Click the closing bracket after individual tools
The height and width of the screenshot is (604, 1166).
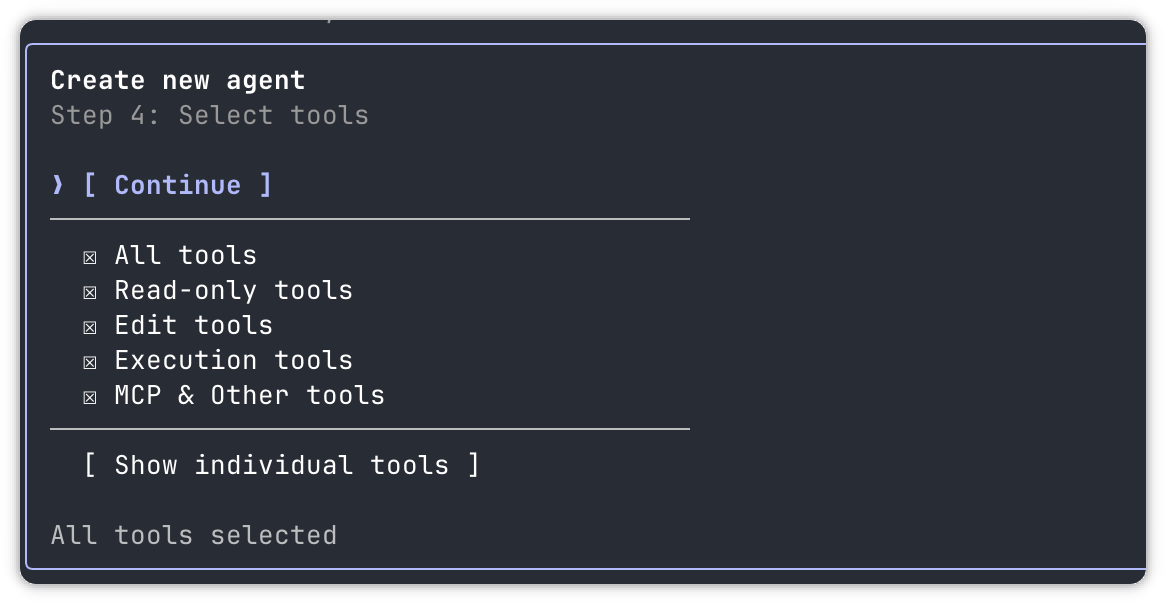click(x=473, y=465)
